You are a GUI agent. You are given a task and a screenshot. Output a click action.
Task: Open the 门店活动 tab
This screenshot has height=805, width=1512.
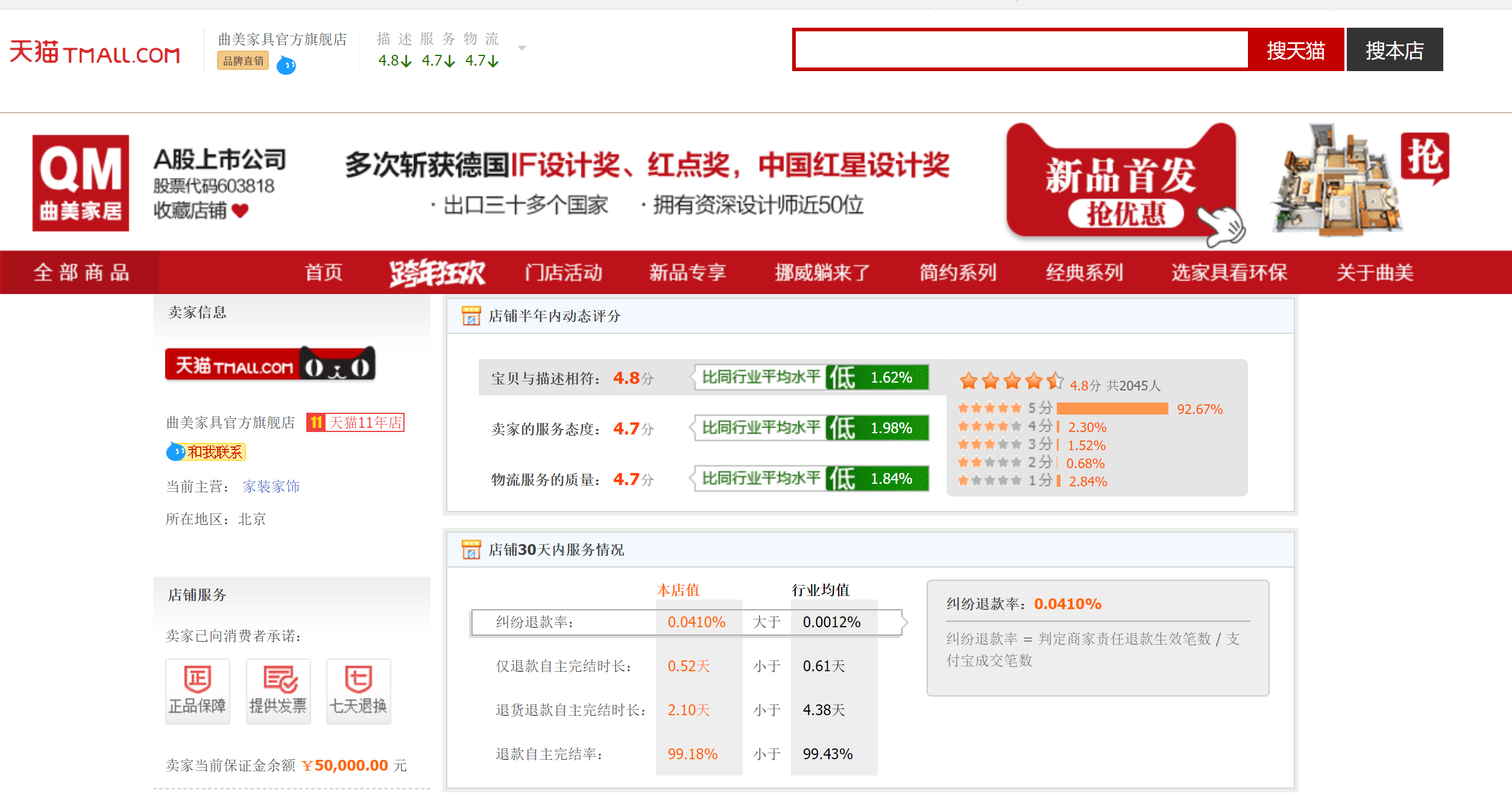563,272
